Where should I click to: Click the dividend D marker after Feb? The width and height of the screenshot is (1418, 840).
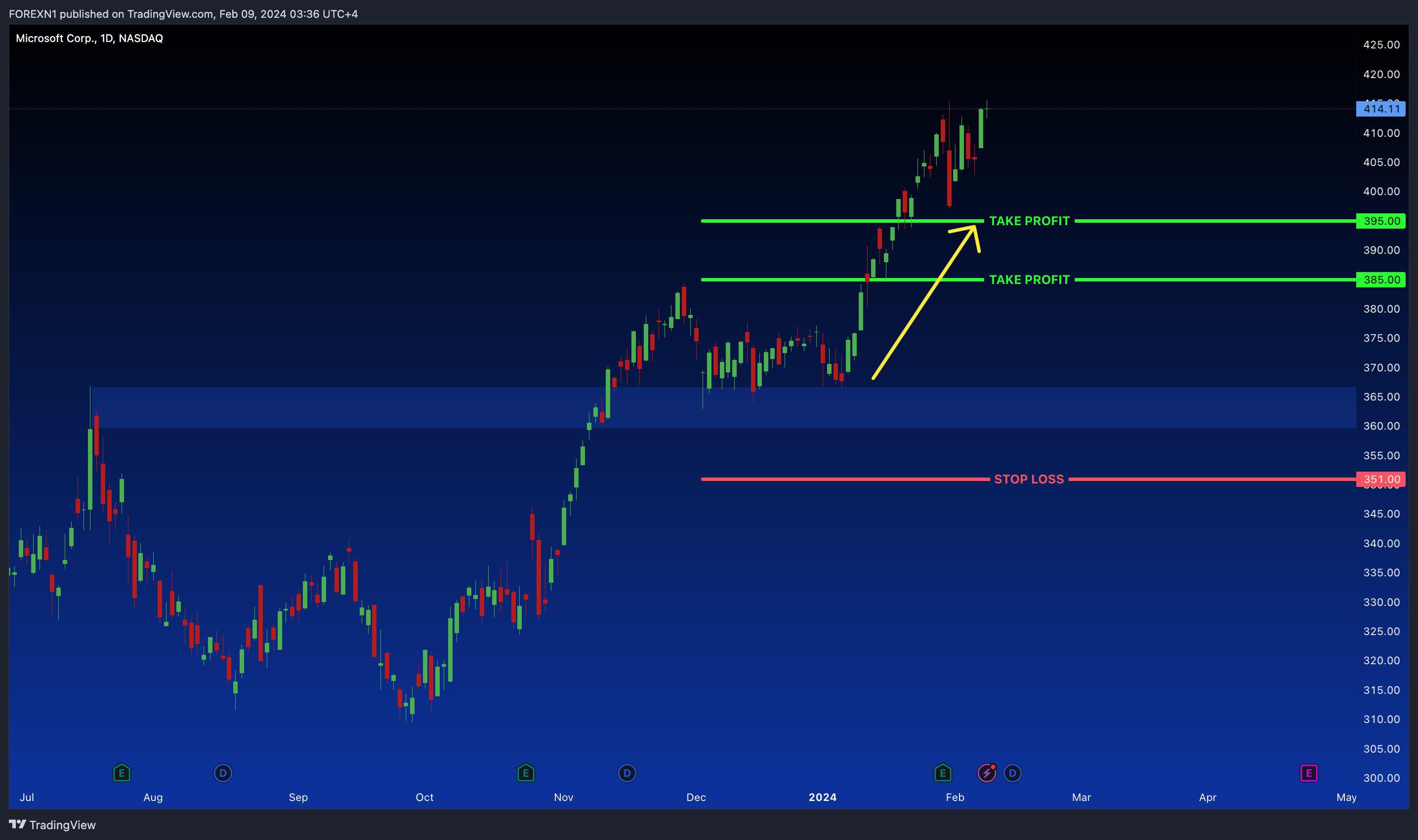(1012, 773)
